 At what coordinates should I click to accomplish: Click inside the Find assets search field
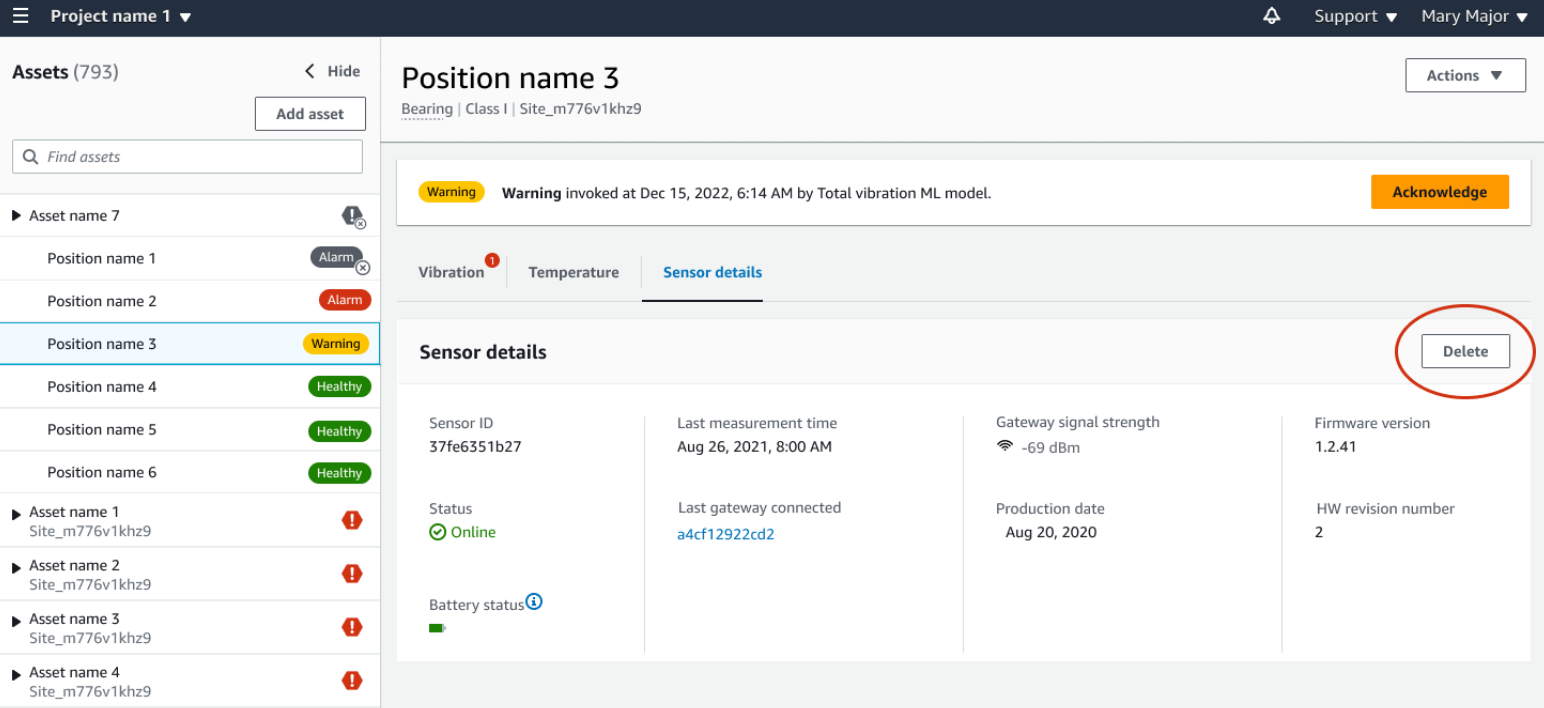[187, 156]
